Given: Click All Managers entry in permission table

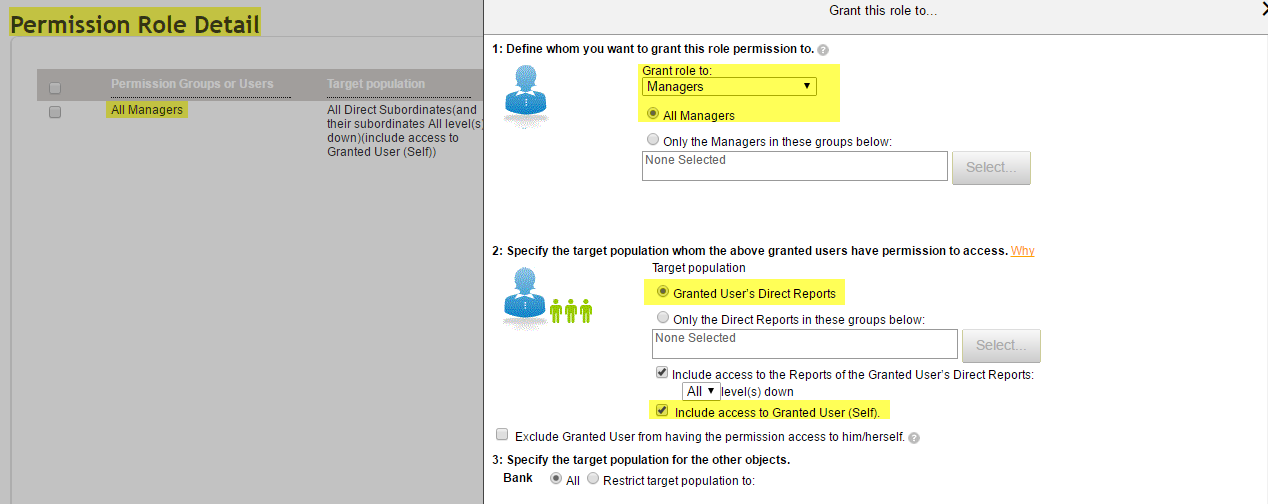Looking at the screenshot, I should coord(147,110).
